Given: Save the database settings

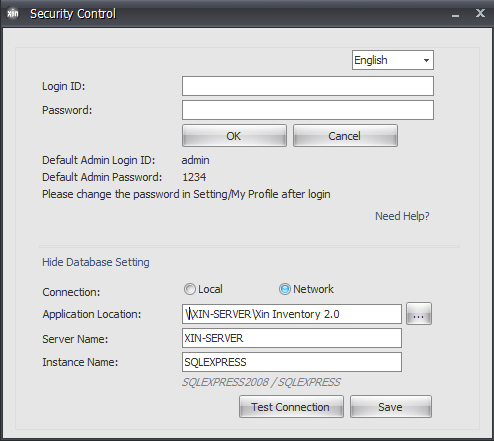Looking at the screenshot, I should click(391, 407).
